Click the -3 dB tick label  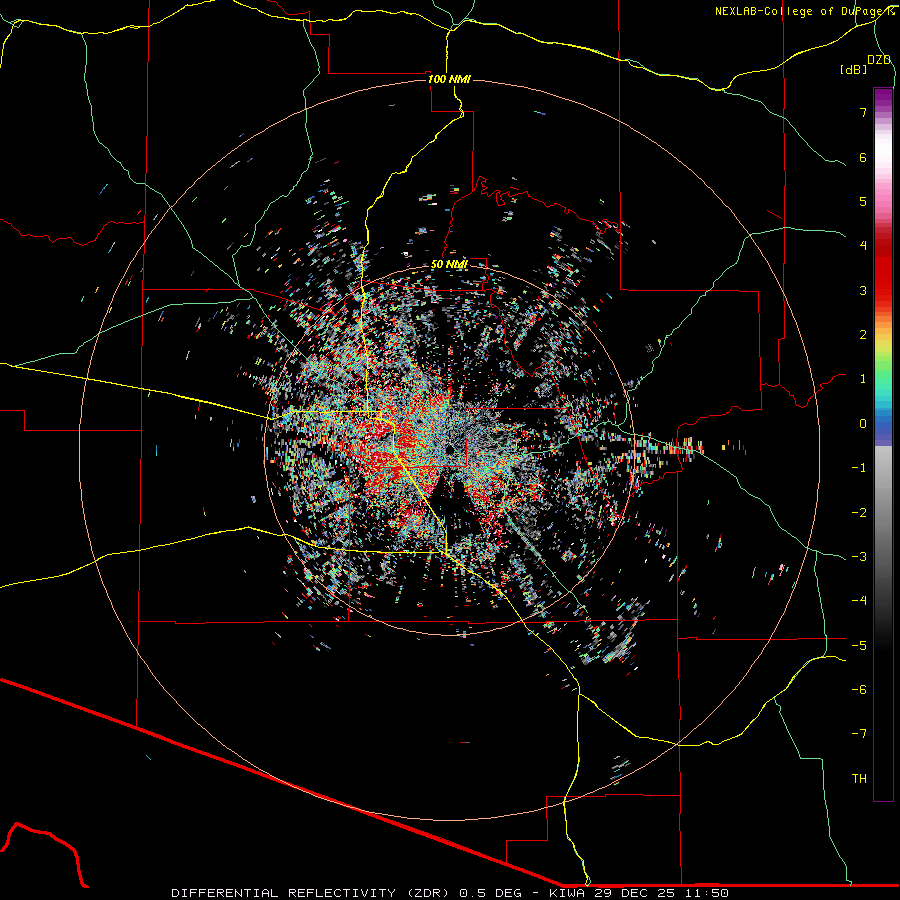coord(859,557)
